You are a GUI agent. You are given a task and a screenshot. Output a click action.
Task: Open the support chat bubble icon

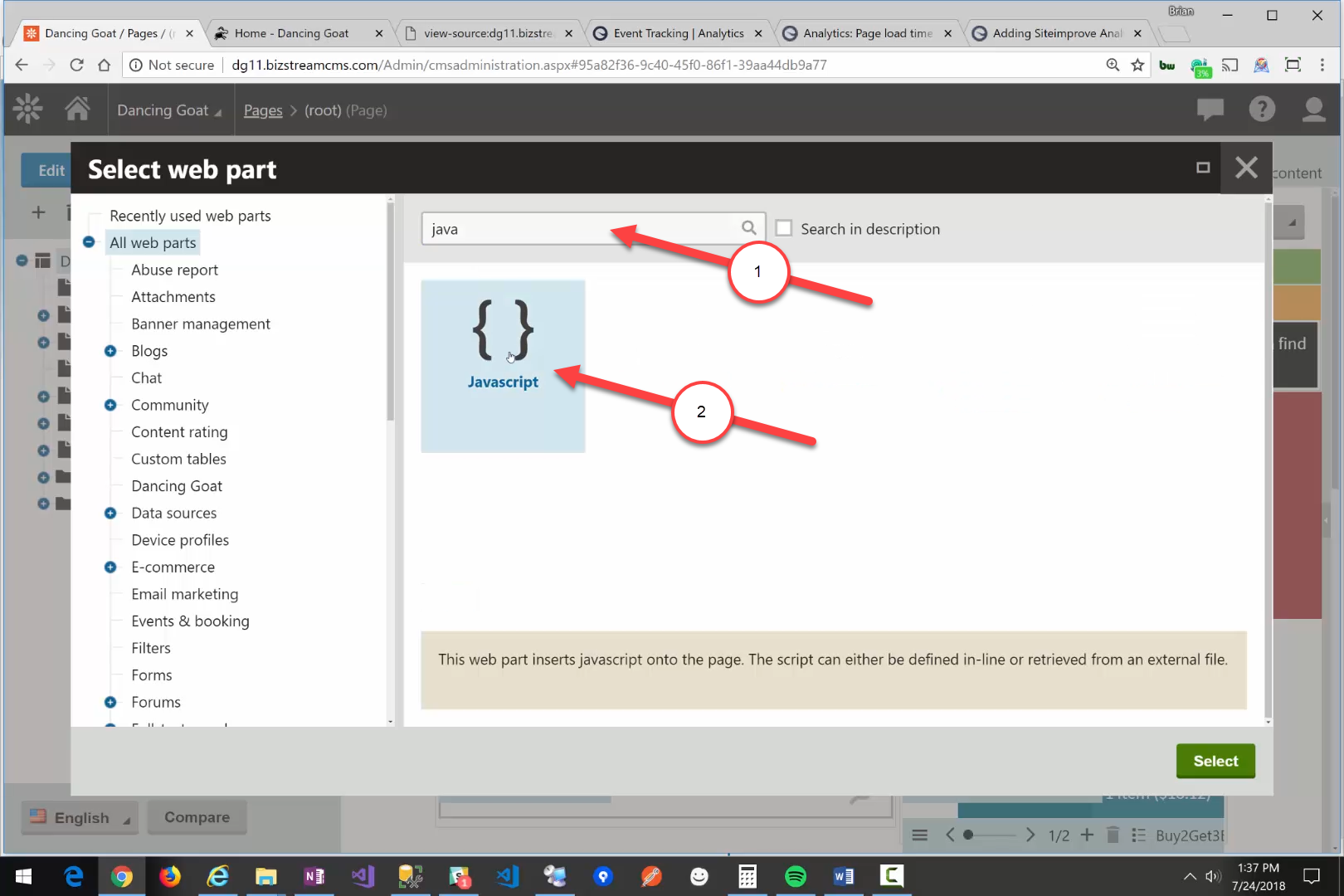tap(1210, 109)
